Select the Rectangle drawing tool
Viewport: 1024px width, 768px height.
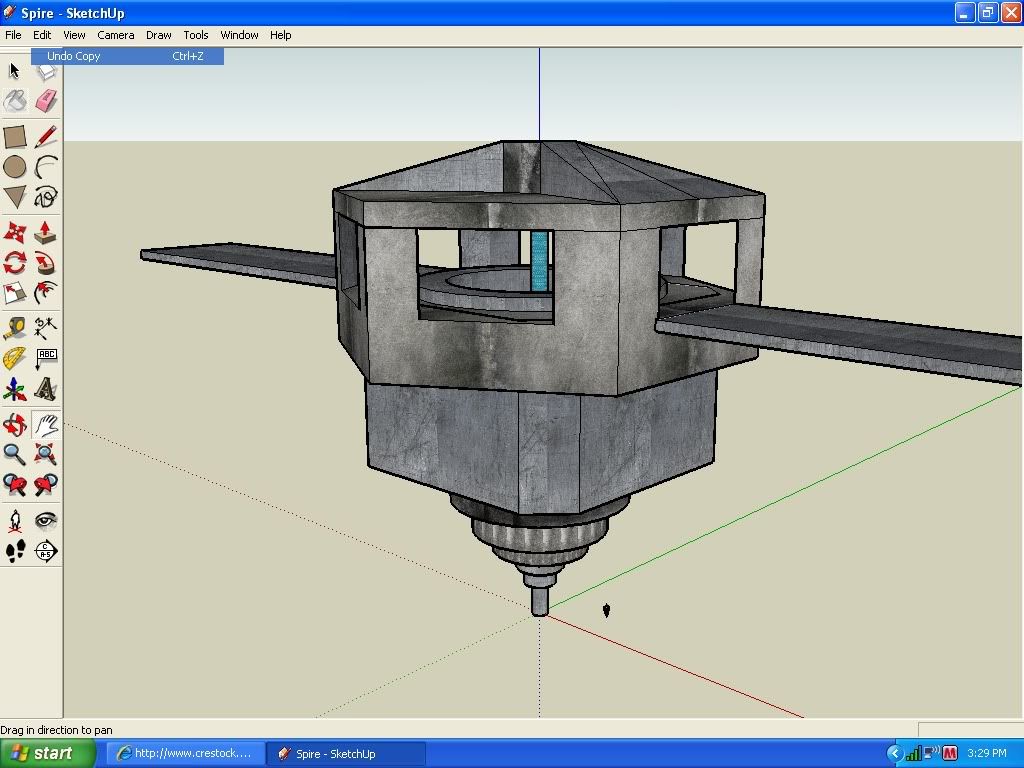click(x=14, y=137)
